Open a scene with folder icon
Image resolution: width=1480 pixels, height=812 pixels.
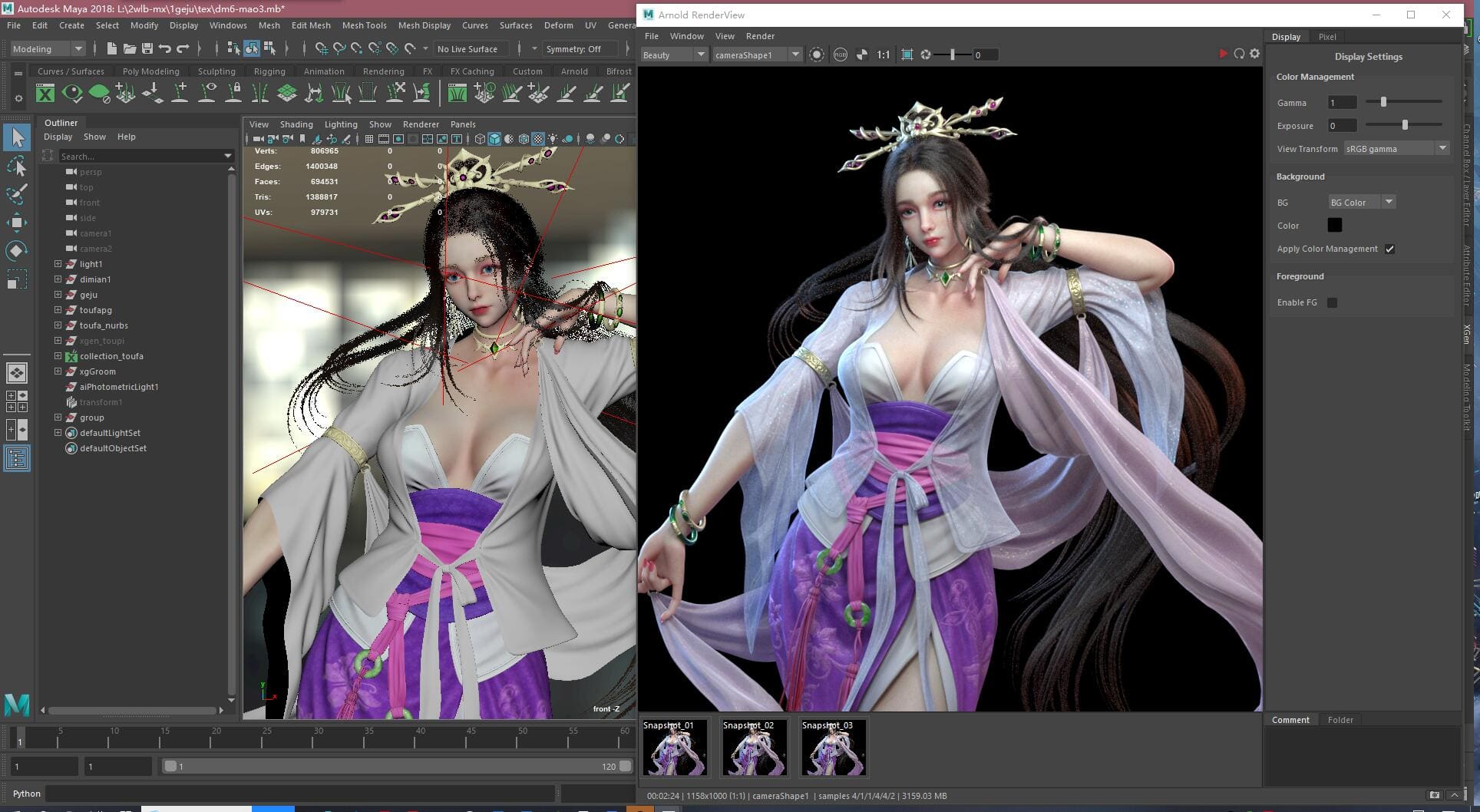129,48
